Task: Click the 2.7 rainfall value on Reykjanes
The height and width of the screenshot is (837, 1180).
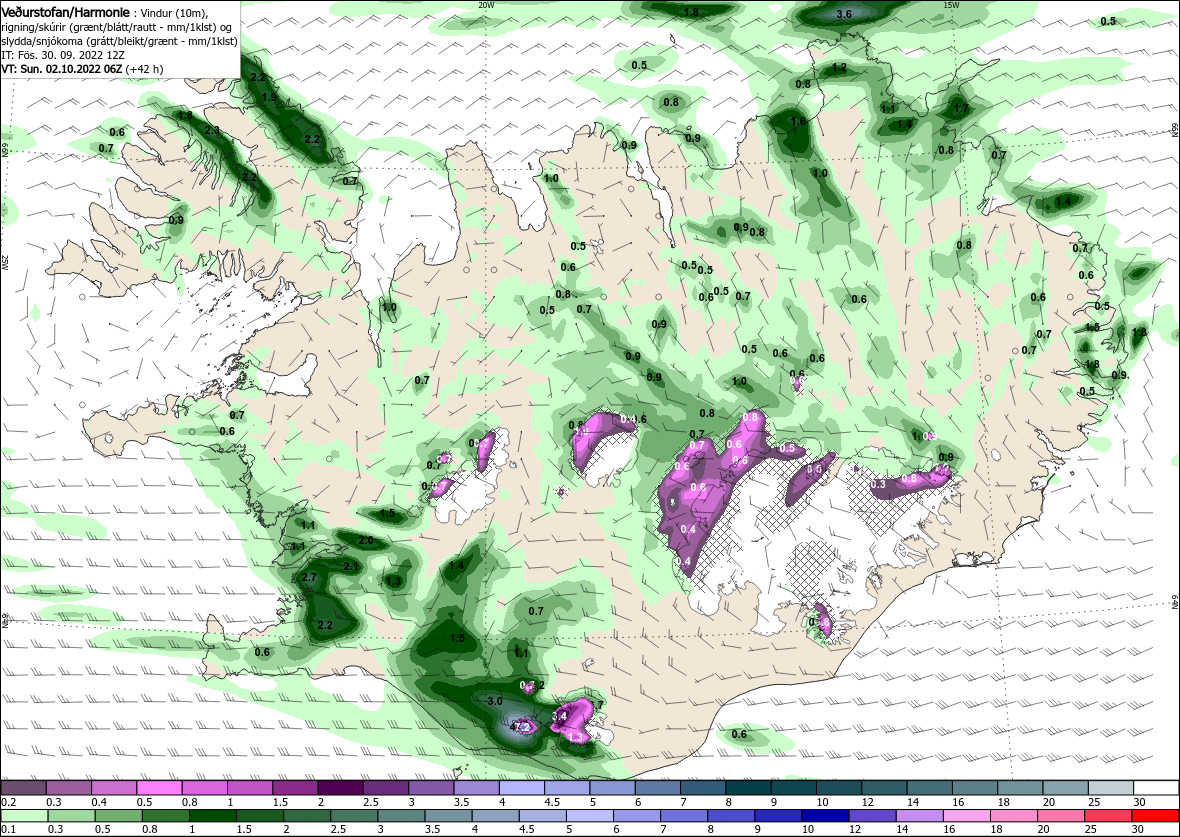Action: 309,578
